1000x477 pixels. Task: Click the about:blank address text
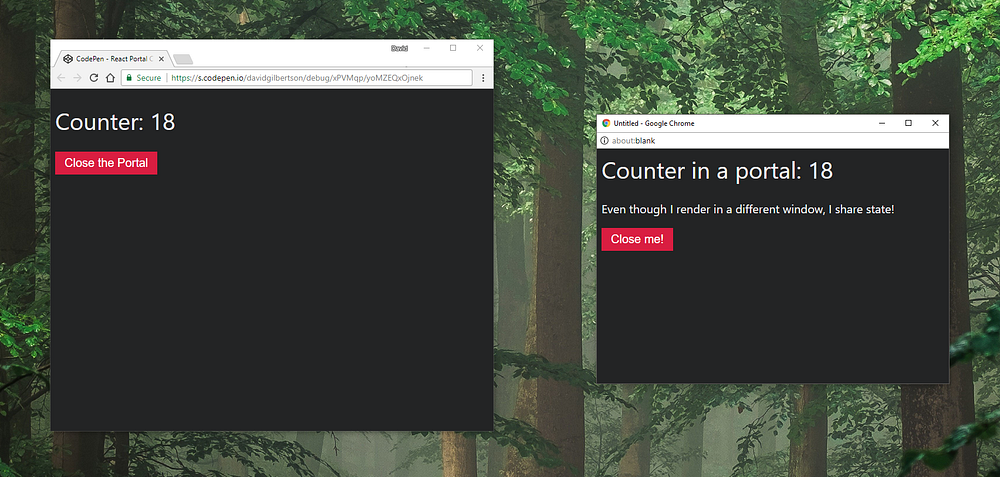click(633, 141)
